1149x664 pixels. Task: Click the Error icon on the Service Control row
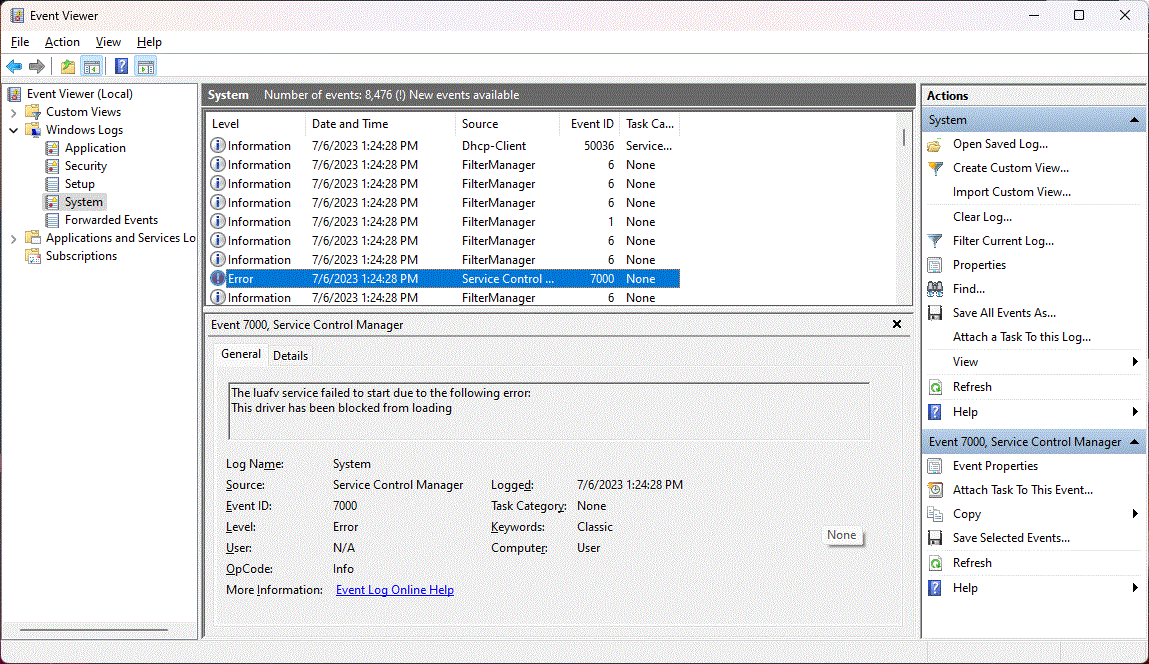pyautogui.click(x=218, y=278)
